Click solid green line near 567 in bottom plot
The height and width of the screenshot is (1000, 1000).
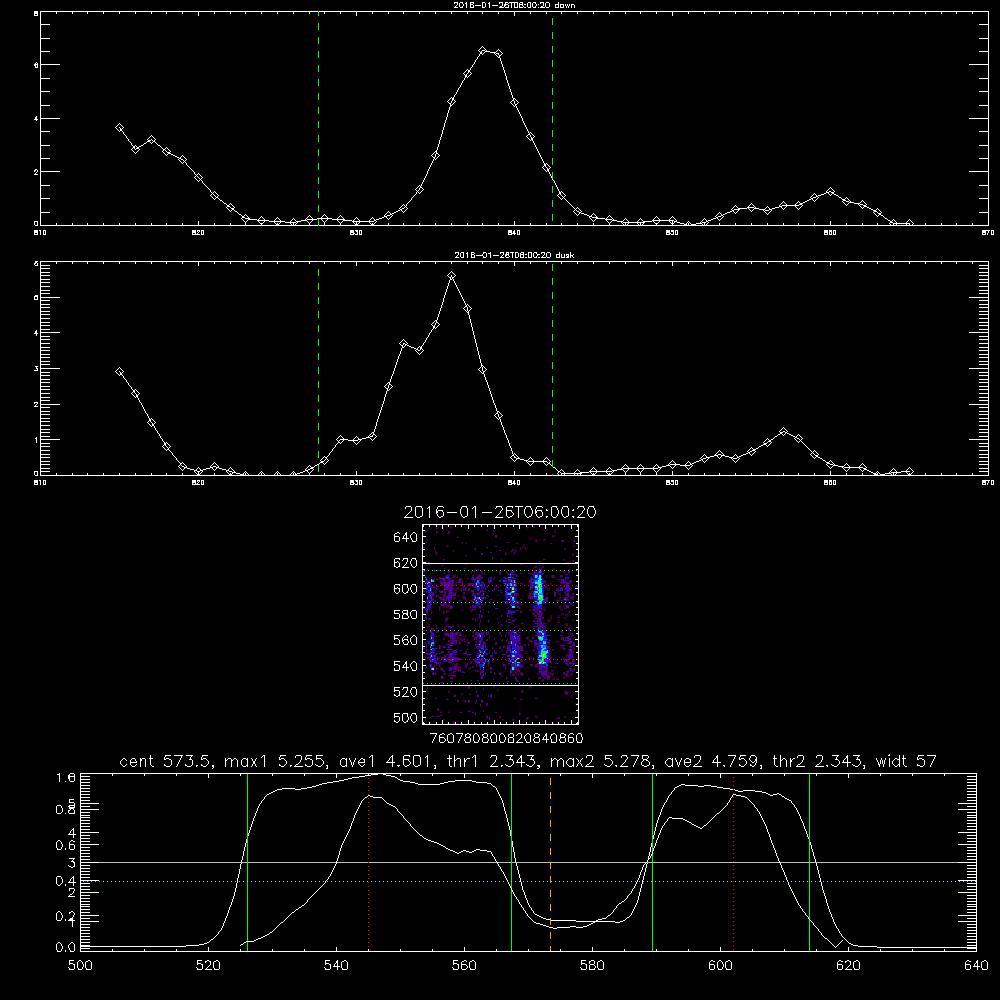[x=511, y=861]
